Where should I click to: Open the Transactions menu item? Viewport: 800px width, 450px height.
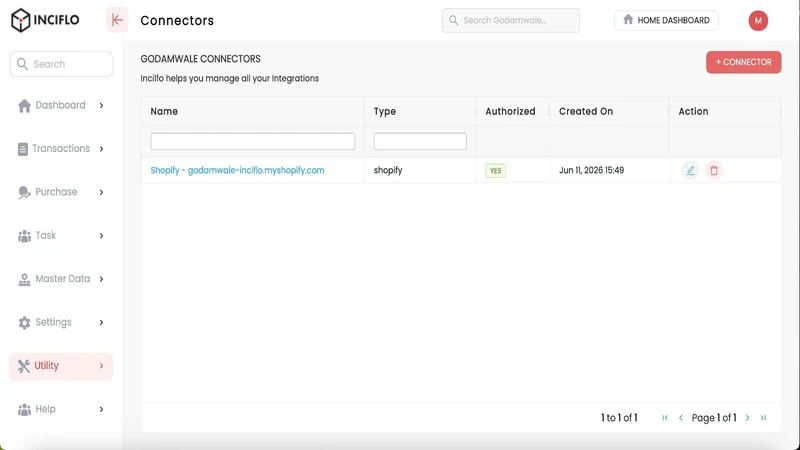click(61, 149)
